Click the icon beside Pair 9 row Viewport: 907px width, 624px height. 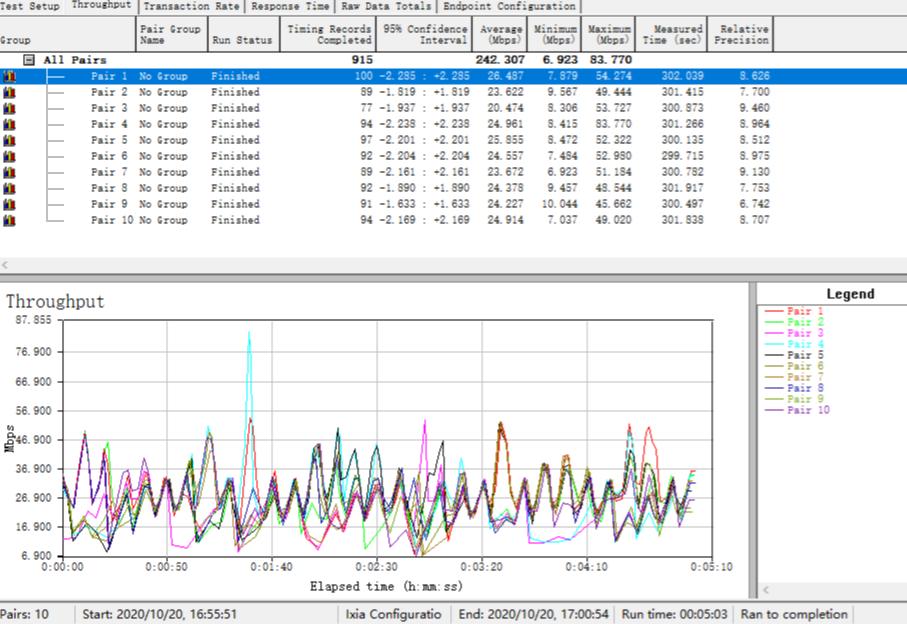pos(10,204)
